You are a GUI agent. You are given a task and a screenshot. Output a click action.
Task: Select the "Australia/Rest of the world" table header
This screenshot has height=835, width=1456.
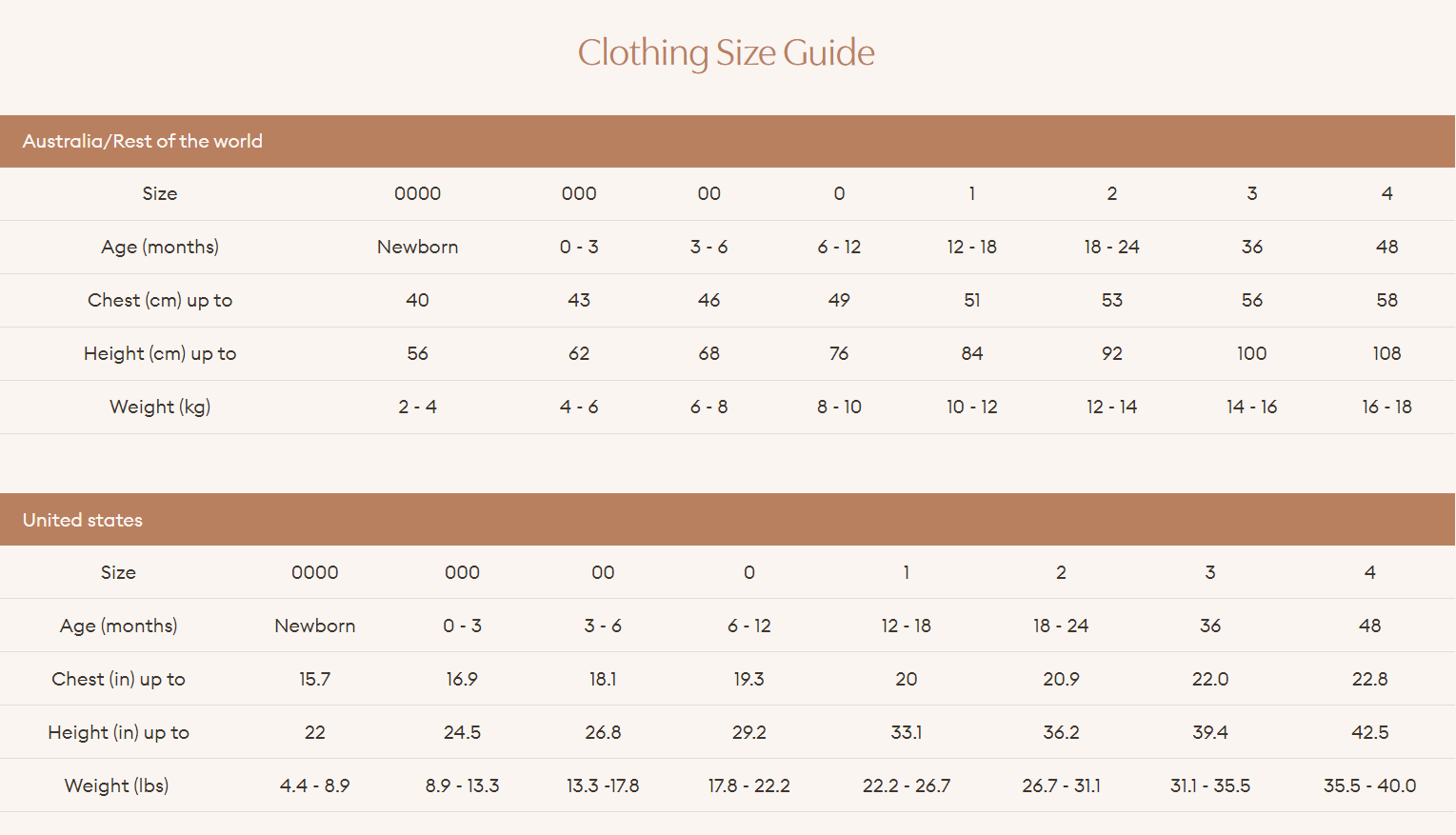143,141
